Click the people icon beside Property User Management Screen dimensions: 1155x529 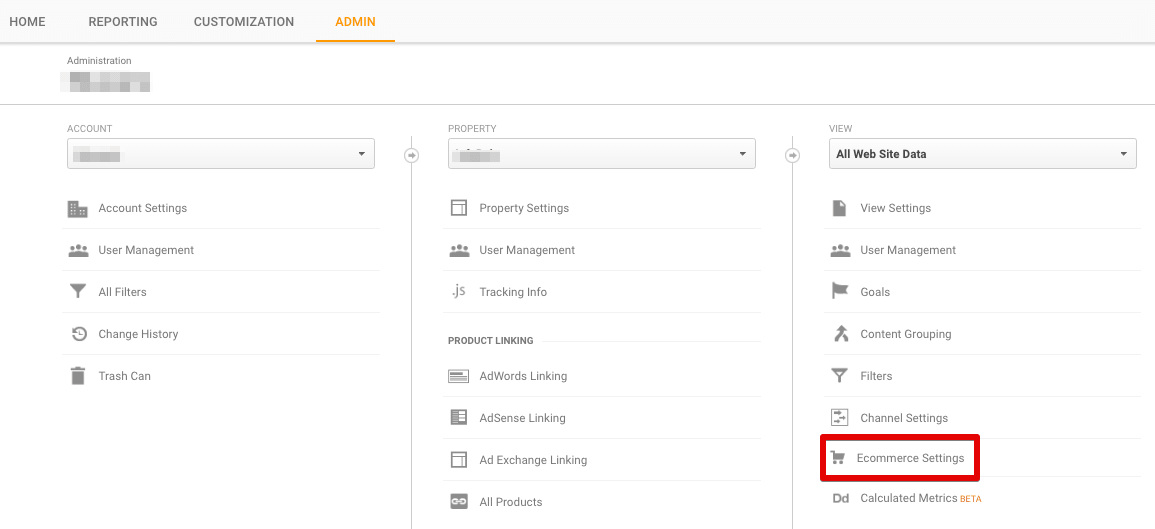[459, 251]
